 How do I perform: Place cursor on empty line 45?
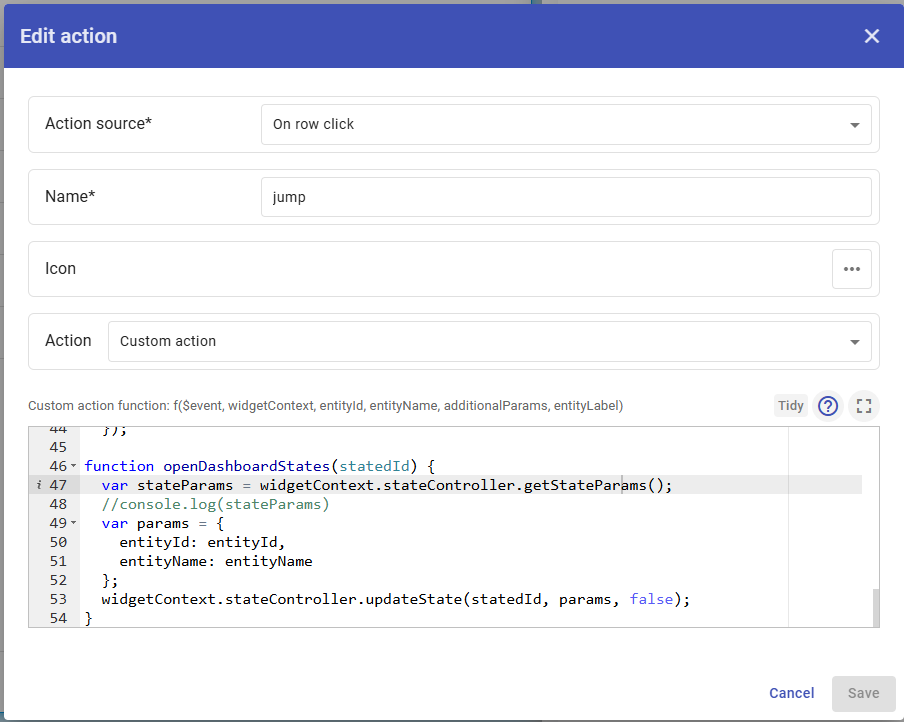click(300, 447)
